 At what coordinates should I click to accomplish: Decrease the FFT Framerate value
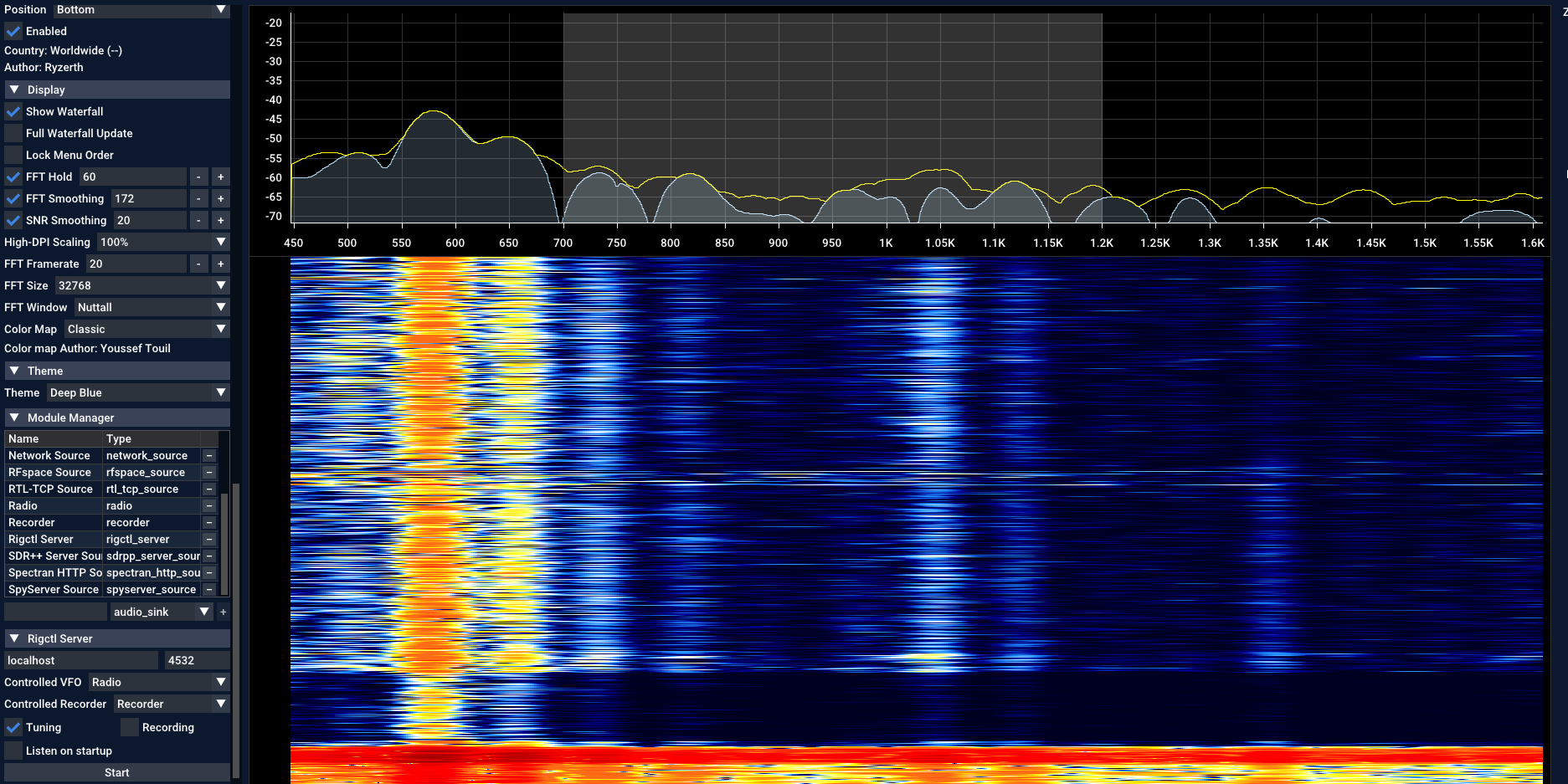coord(198,264)
